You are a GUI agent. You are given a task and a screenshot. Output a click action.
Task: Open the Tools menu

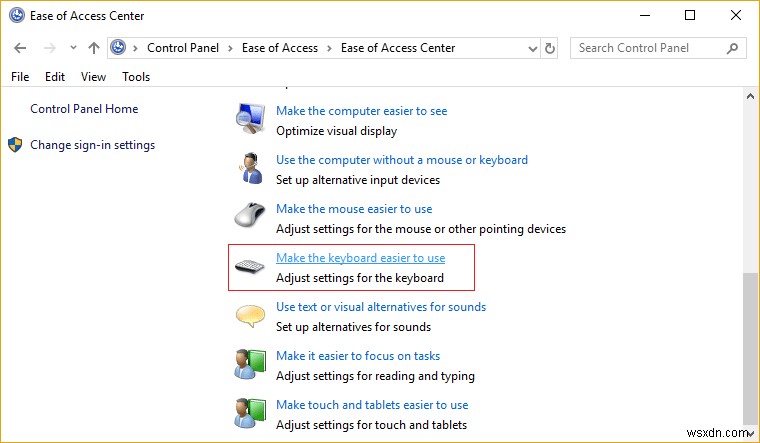(136, 77)
